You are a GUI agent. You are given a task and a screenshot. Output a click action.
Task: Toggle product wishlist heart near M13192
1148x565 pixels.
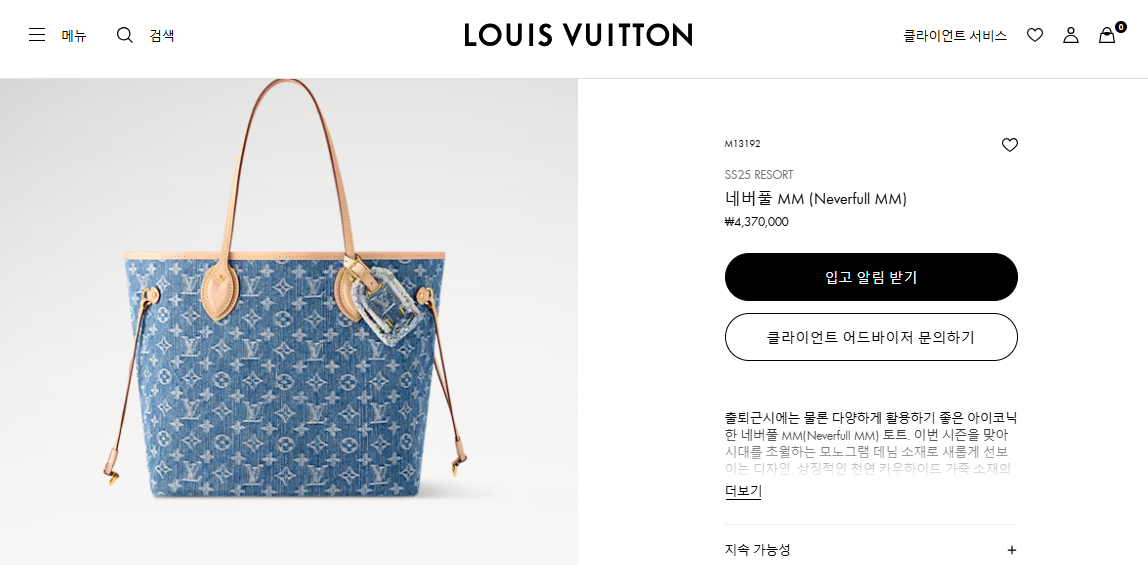point(1010,145)
